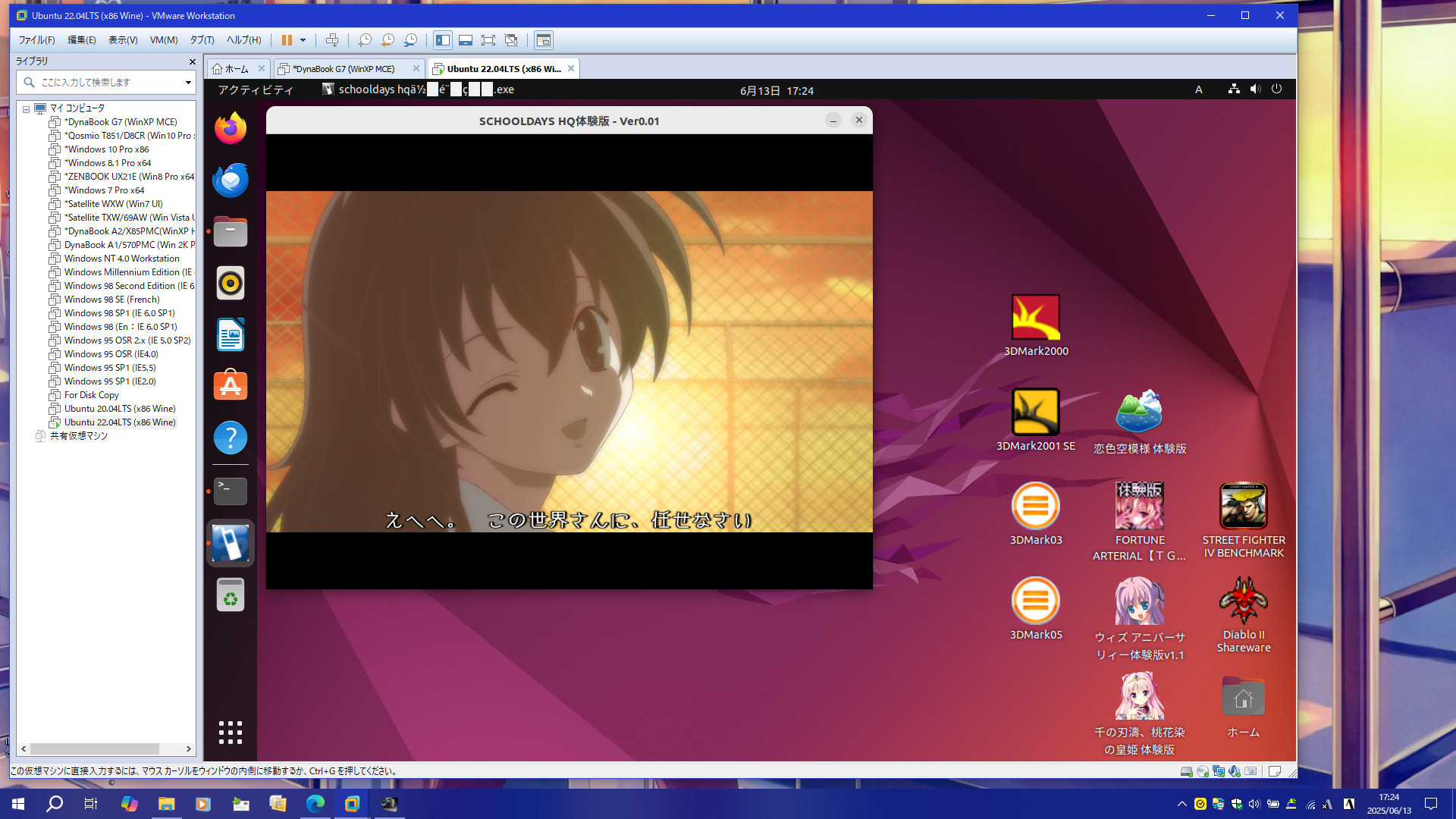Open Files from the Ubuntu dock
This screenshot has width=1456, height=819.
231,231
